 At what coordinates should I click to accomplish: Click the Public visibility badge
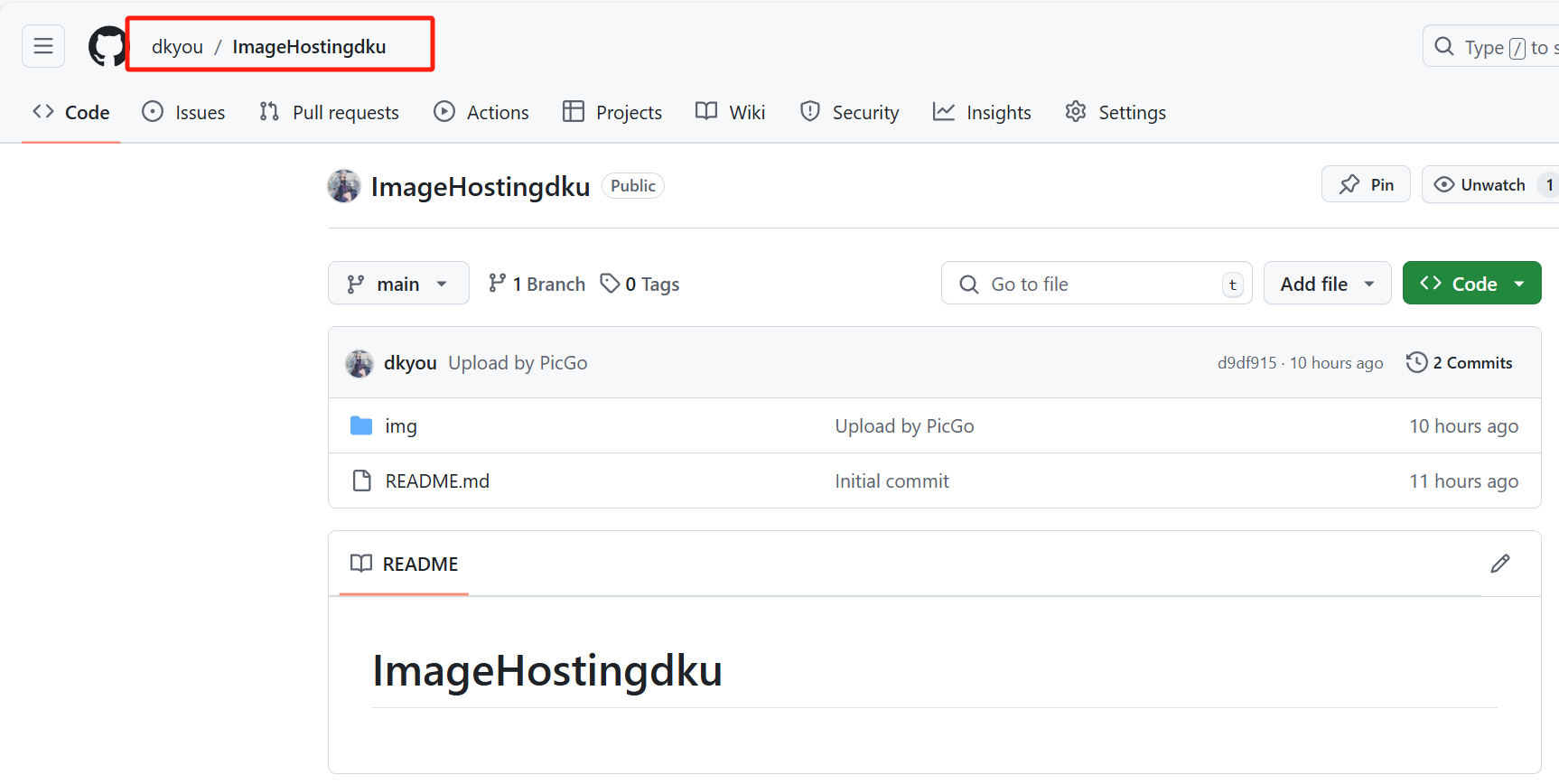click(x=633, y=186)
